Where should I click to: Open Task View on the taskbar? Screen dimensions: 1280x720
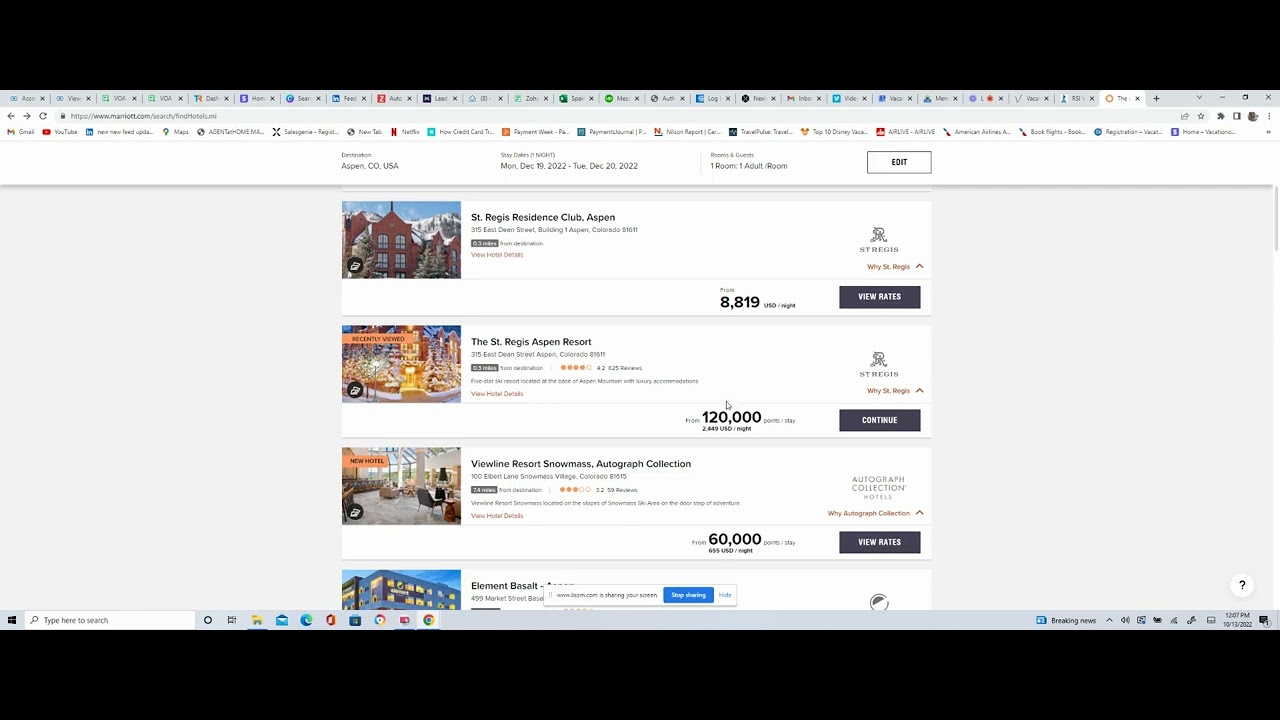tap(232, 620)
